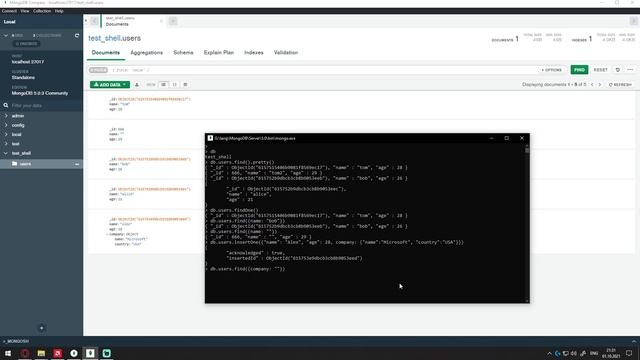The image size is (640, 360).
Task: Switch to the Indexes tab
Action: (253, 53)
